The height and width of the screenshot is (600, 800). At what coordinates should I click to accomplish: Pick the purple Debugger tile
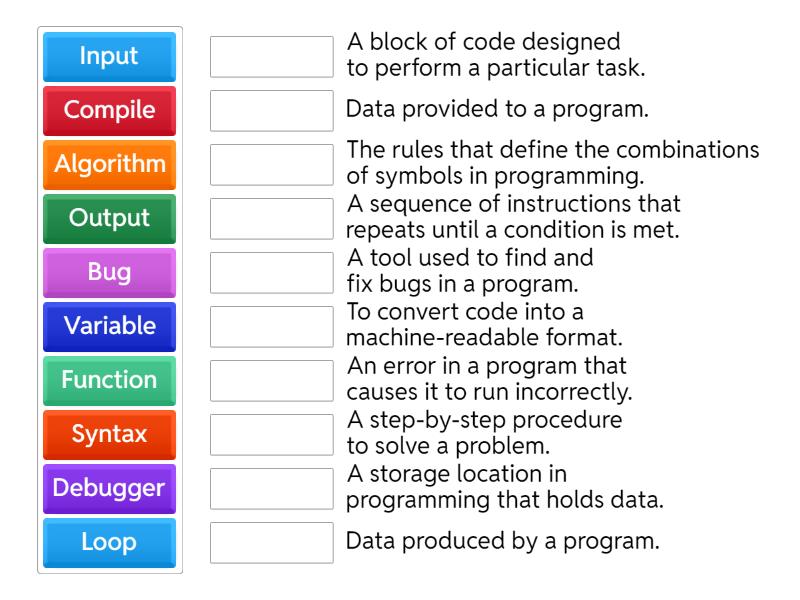(x=109, y=488)
